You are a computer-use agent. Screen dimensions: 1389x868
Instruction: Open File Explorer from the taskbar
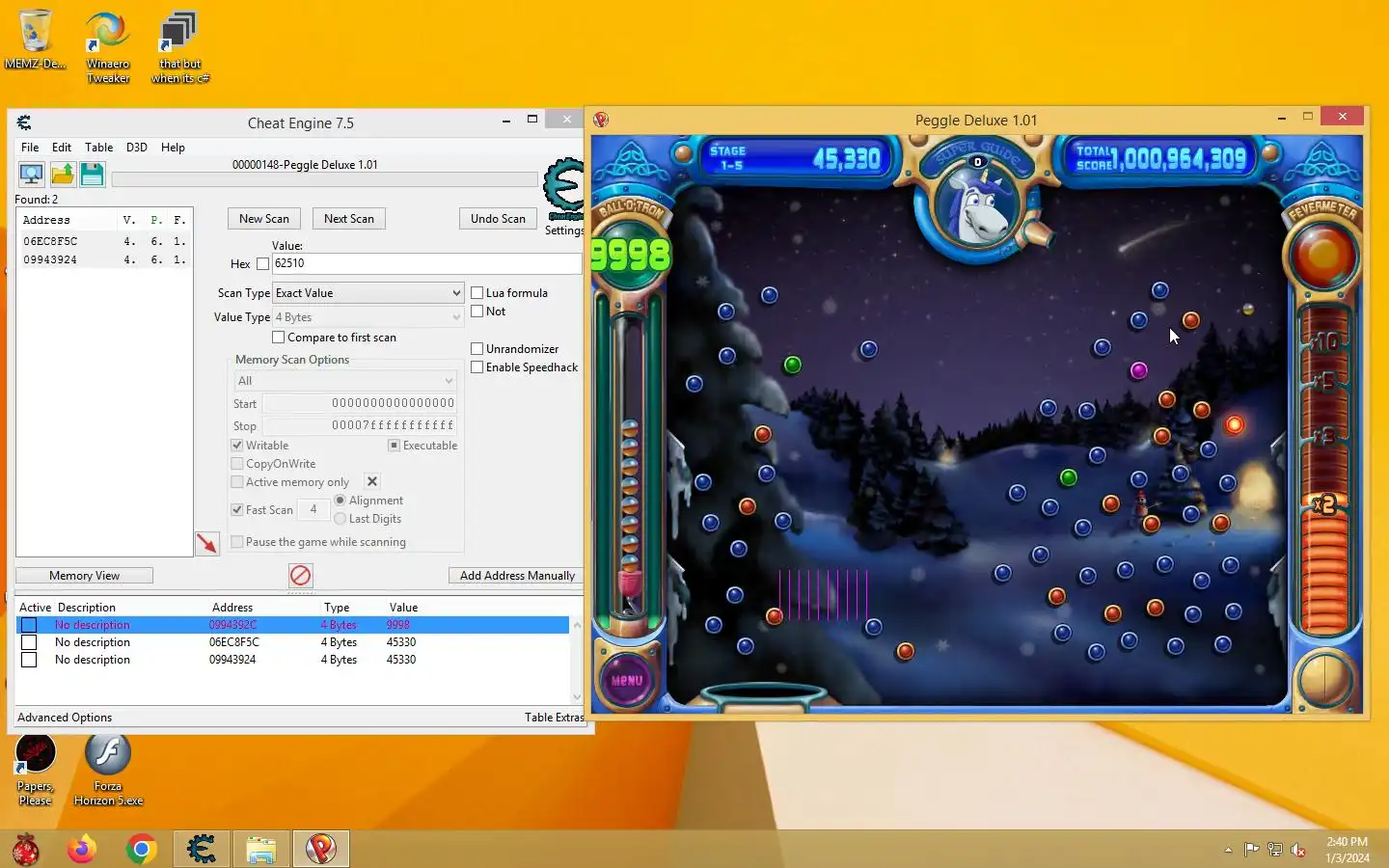pyautogui.click(x=260, y=849)
